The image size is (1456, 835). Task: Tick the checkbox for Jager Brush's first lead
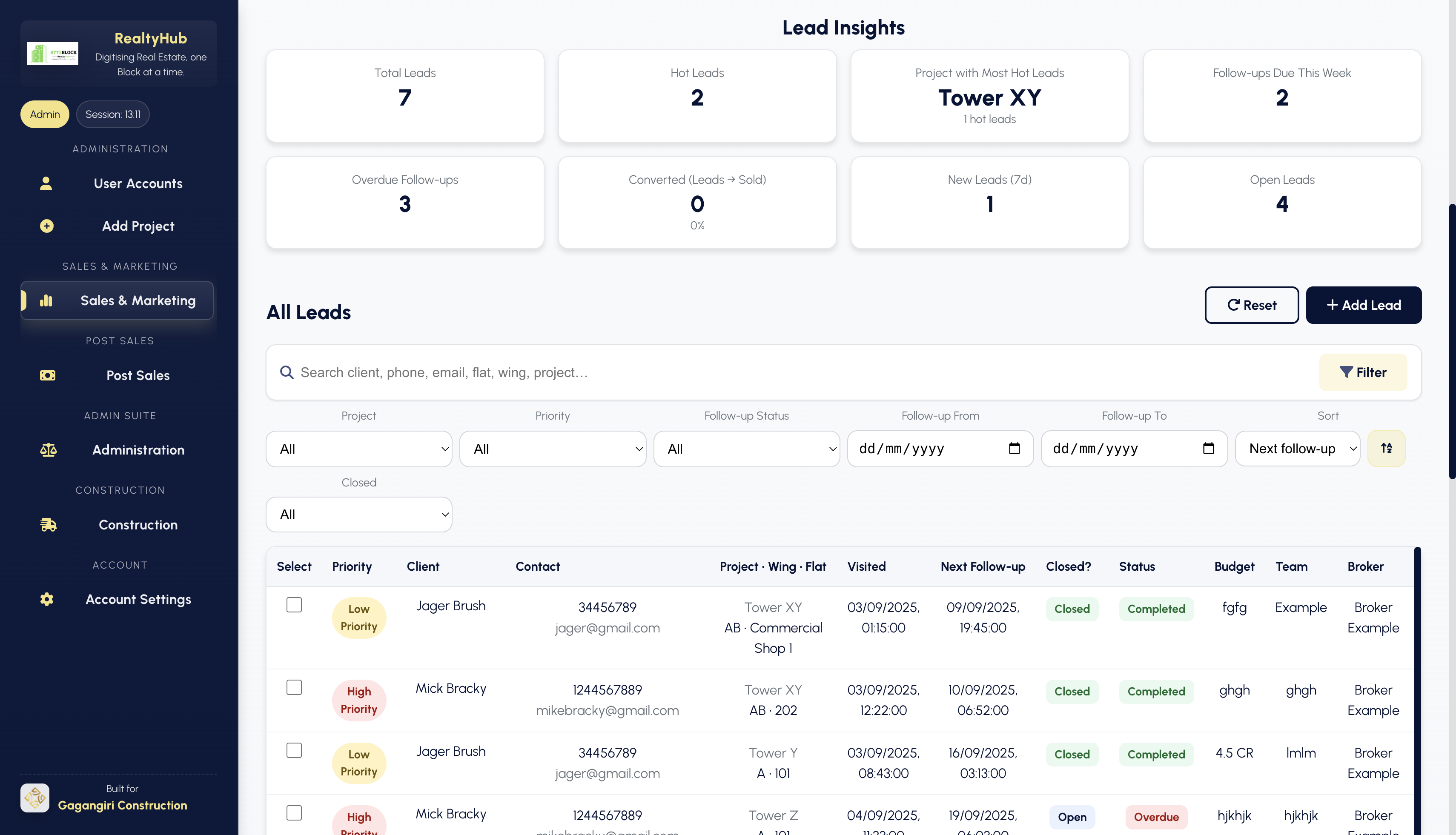coord(294,604)
